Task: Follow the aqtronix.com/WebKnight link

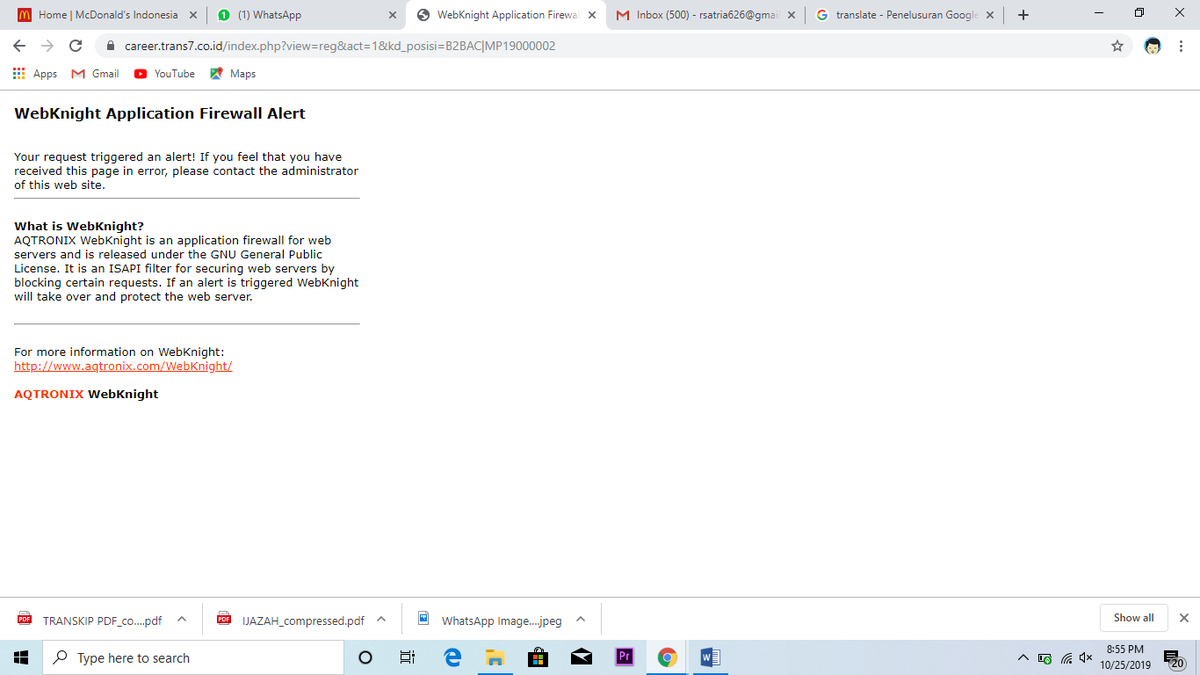Action: point(123,366)
